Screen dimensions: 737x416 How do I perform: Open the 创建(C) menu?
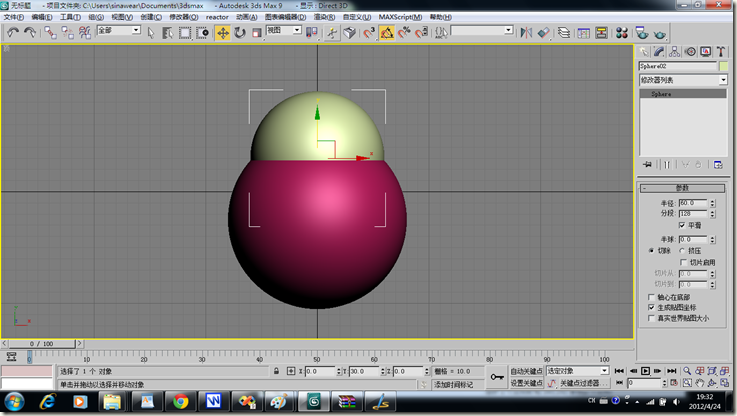tap(151, 17)
